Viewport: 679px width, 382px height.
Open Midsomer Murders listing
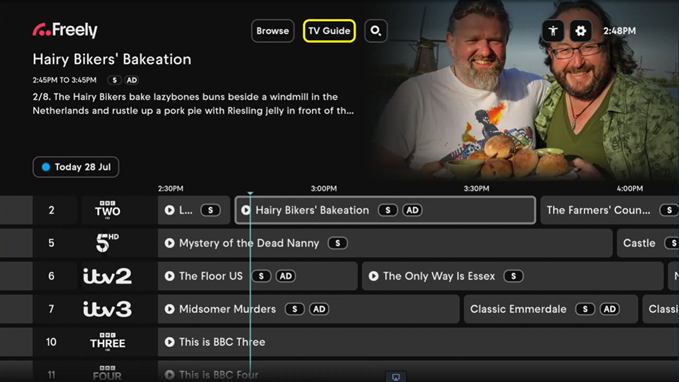tap(308, 309)
